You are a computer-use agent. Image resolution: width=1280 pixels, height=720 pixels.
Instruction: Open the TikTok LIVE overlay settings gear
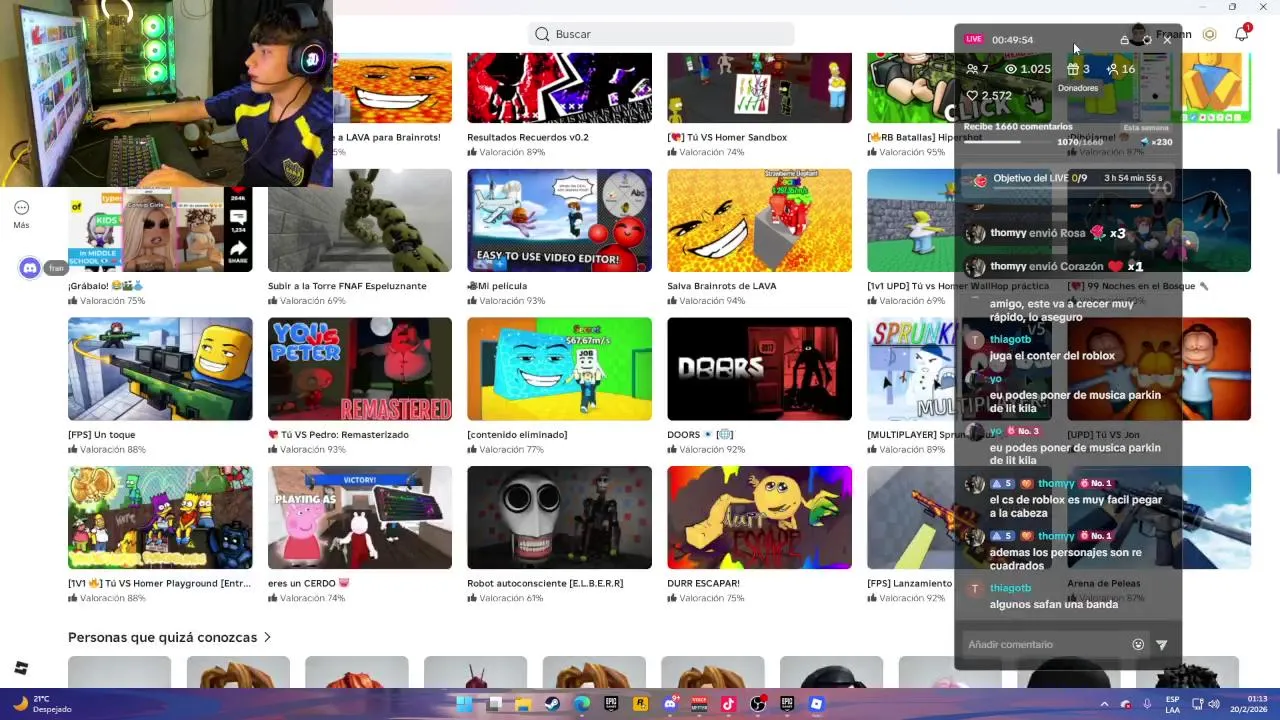1146,40
